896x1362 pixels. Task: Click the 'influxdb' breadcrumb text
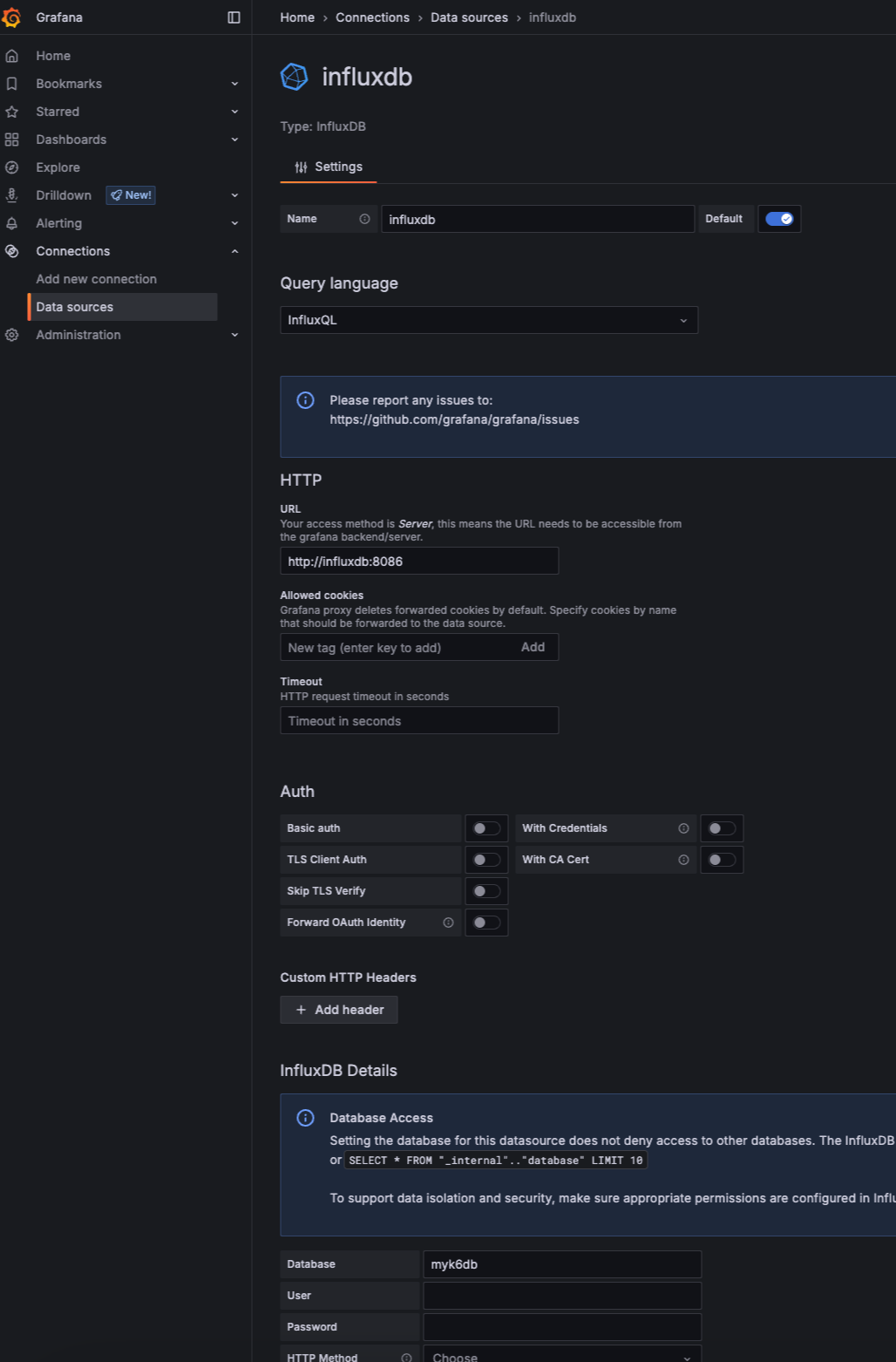pos(553,17)
